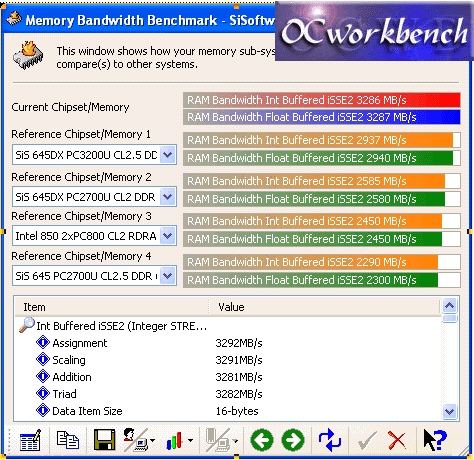Select the Int Buffered iSSE2 tree item
The image size is (474, 460).
click(x=122, y=326)
